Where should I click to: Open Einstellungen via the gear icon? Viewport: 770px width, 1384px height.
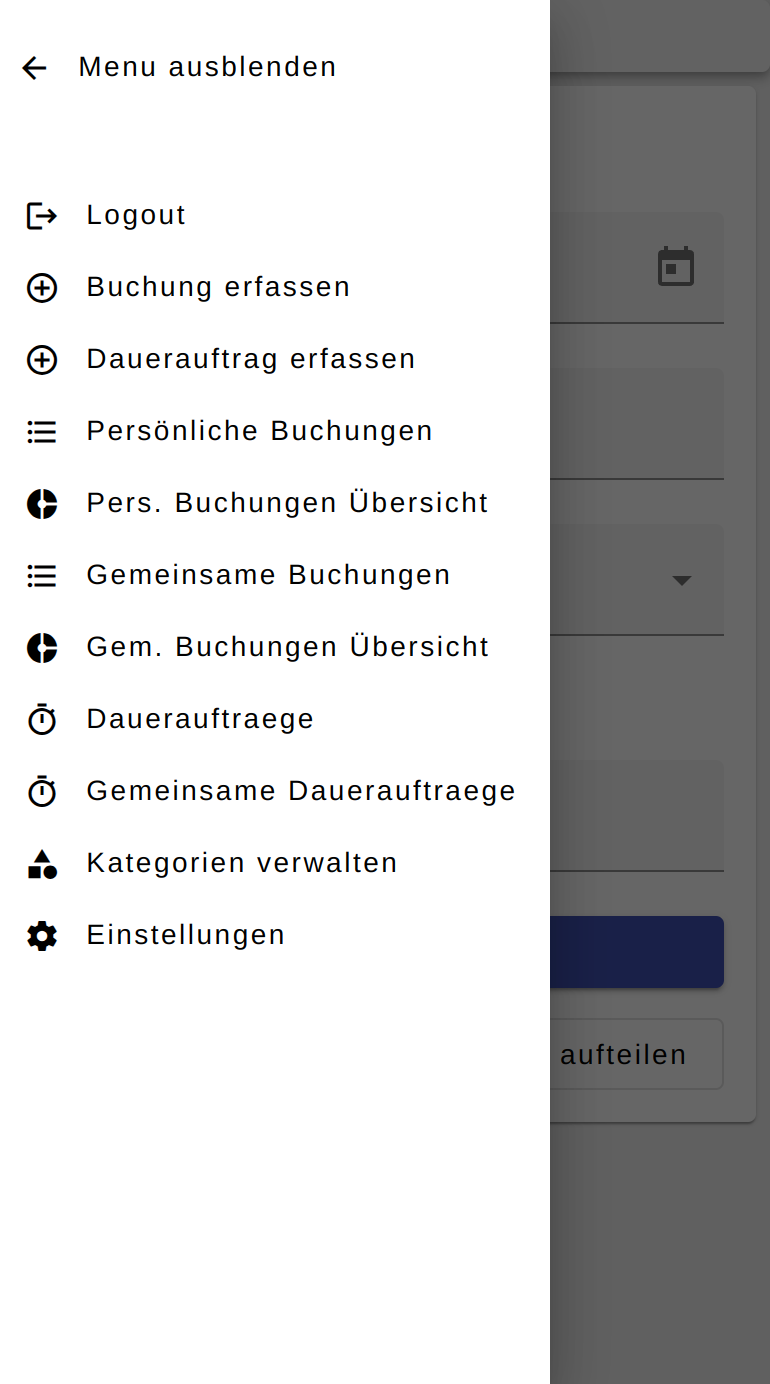(x=41, y=936)
